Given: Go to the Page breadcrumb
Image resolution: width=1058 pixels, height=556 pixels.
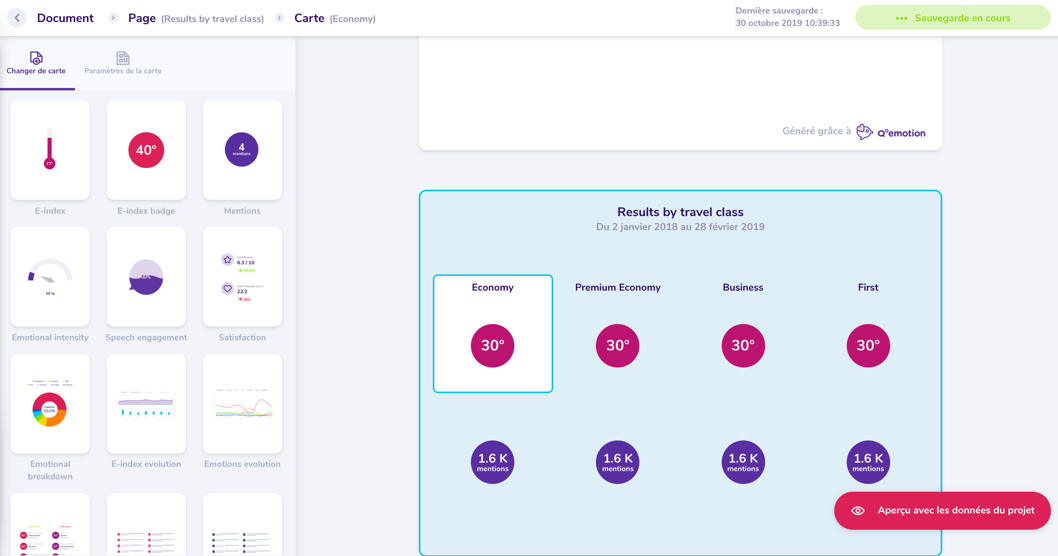Looking at the screenshot, I should (196, 18).
